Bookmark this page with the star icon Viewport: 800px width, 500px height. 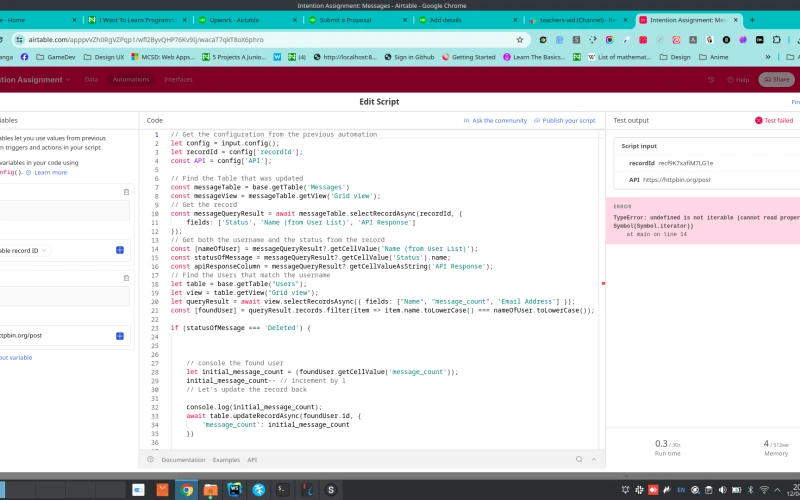pyautogui.click(x=520, y=40)
